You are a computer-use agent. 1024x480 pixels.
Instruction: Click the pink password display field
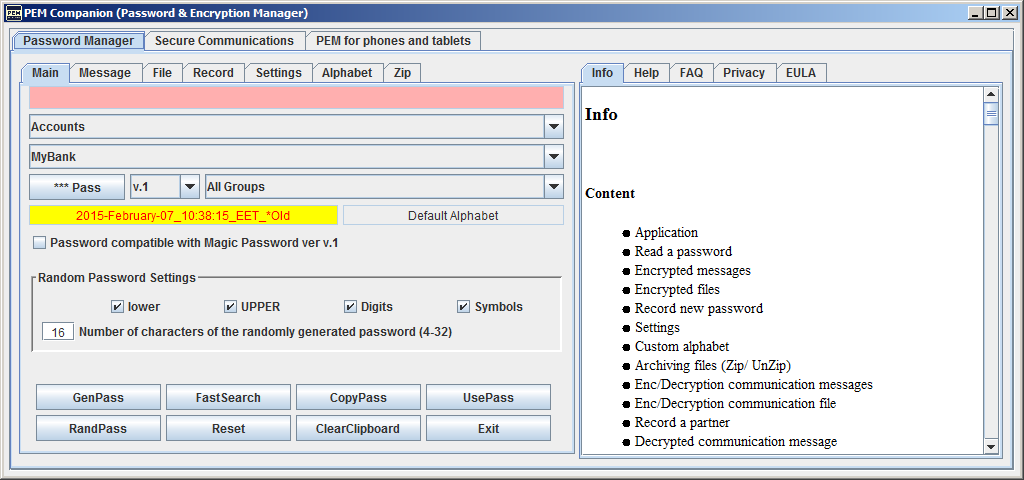296,98
